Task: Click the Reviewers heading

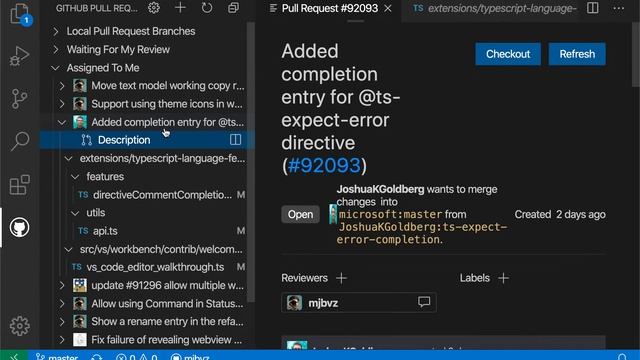Action: [x=304, y=278]
